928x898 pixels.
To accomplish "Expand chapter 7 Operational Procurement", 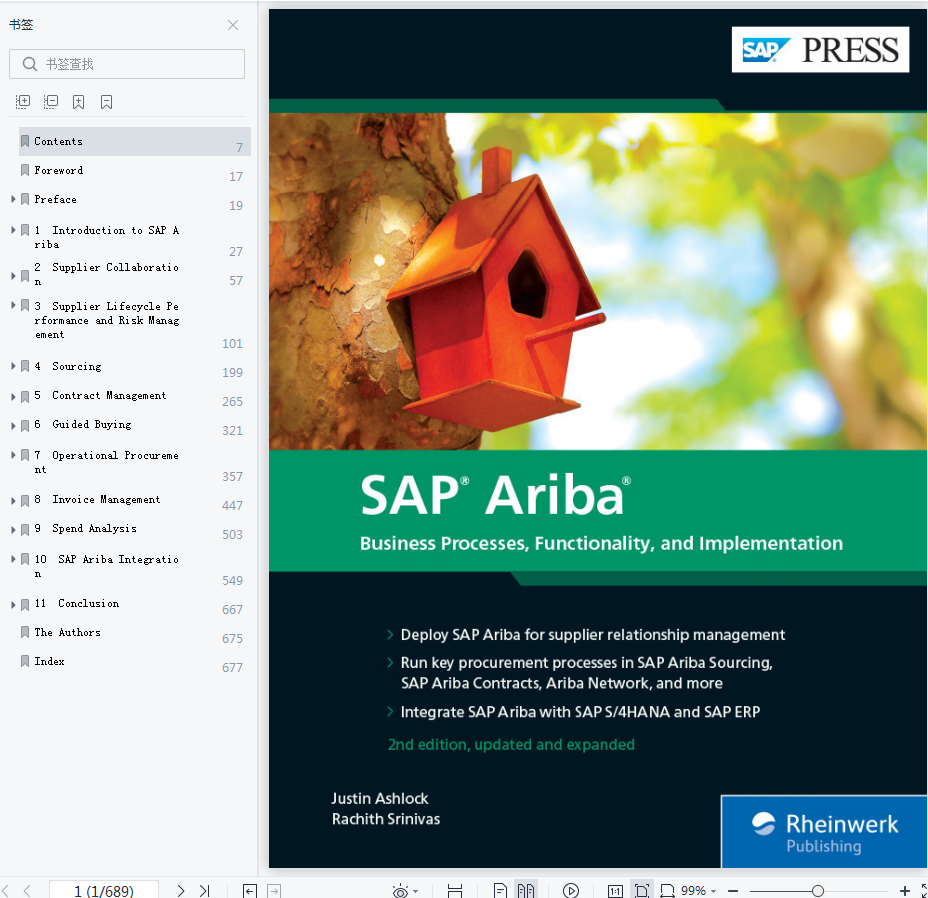I will 13,455.
